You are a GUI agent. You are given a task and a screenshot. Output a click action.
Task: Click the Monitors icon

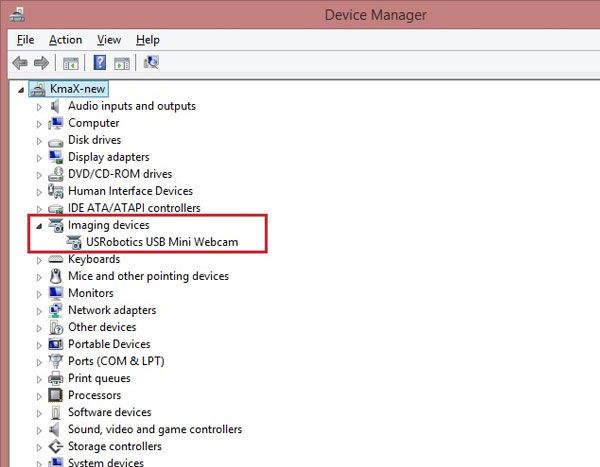56,293
